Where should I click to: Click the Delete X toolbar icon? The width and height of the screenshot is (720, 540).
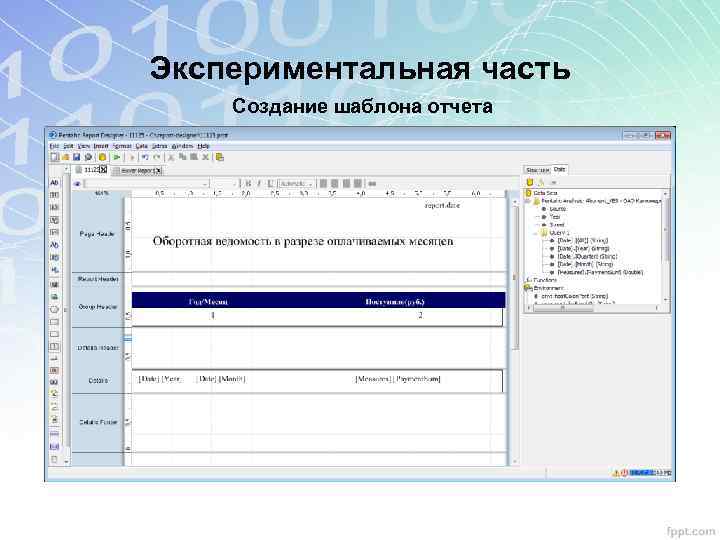pyautogui.click(x=206, y=157)
